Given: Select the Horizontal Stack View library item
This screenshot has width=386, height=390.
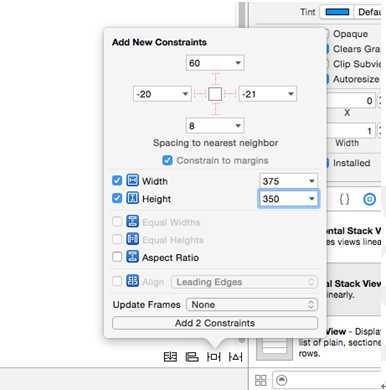Looking at the screenshot, I should pos(354,236).
